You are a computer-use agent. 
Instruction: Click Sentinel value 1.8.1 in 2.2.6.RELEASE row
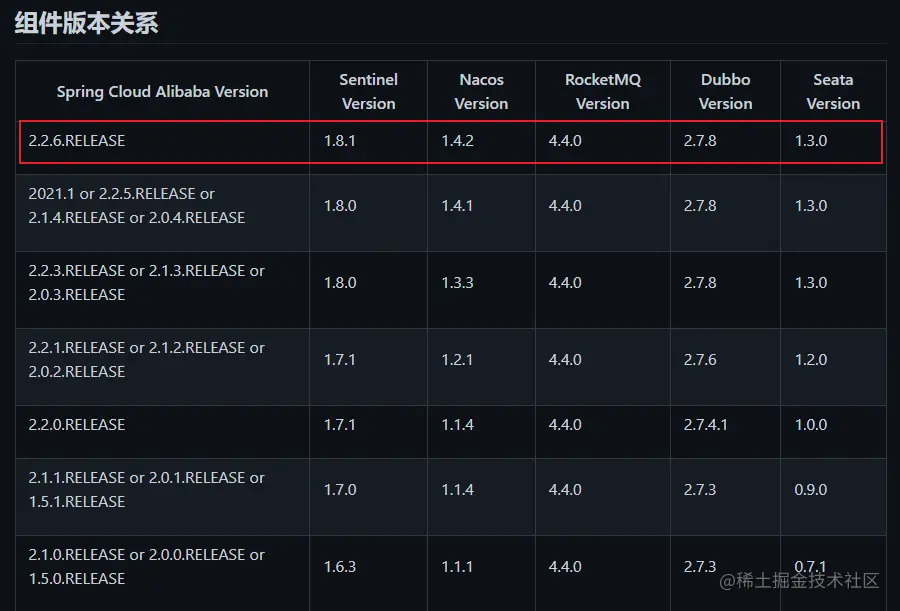tap(340, 141)
